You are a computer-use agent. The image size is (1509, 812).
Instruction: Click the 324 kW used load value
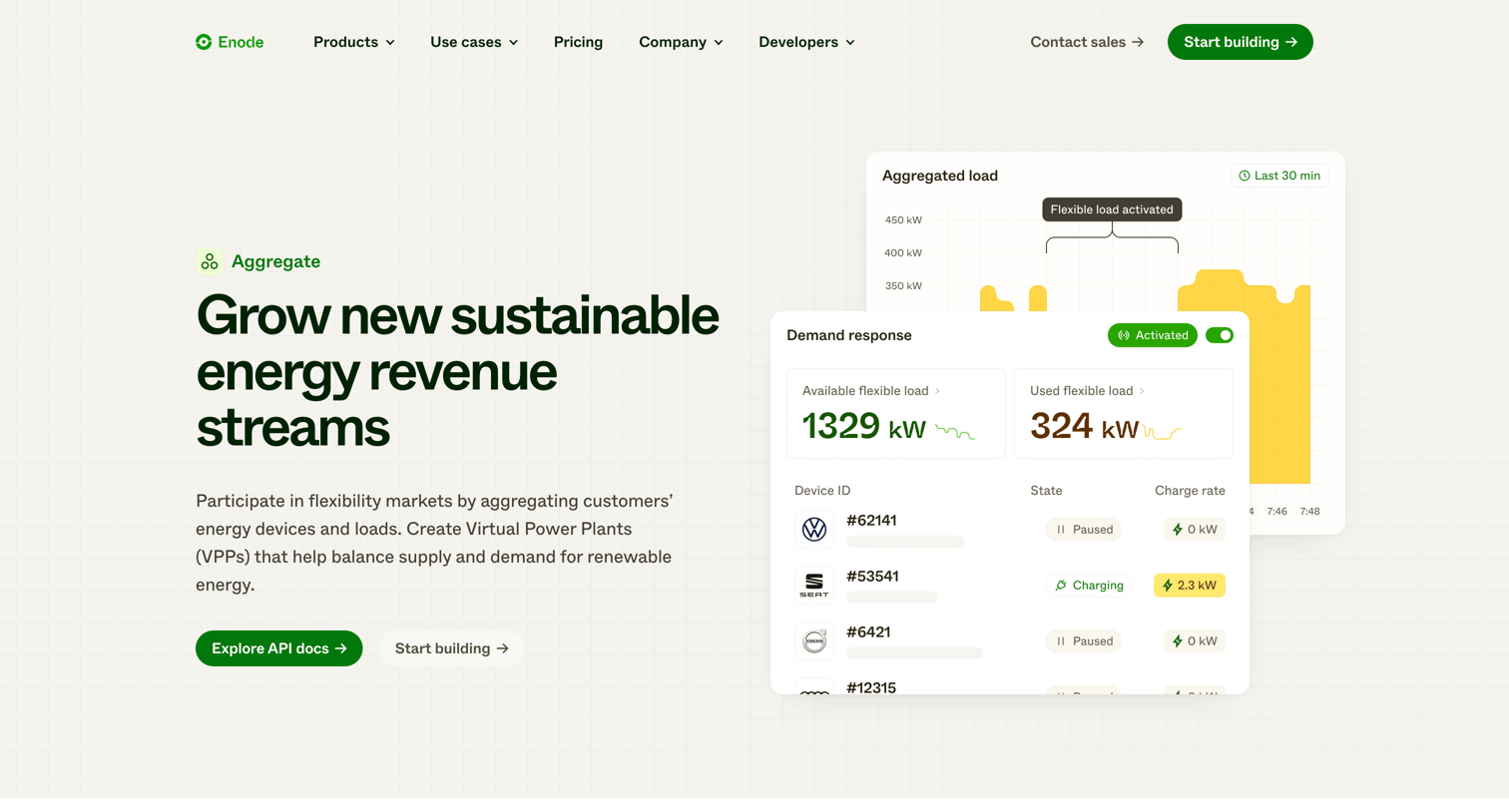point(1084,427)
